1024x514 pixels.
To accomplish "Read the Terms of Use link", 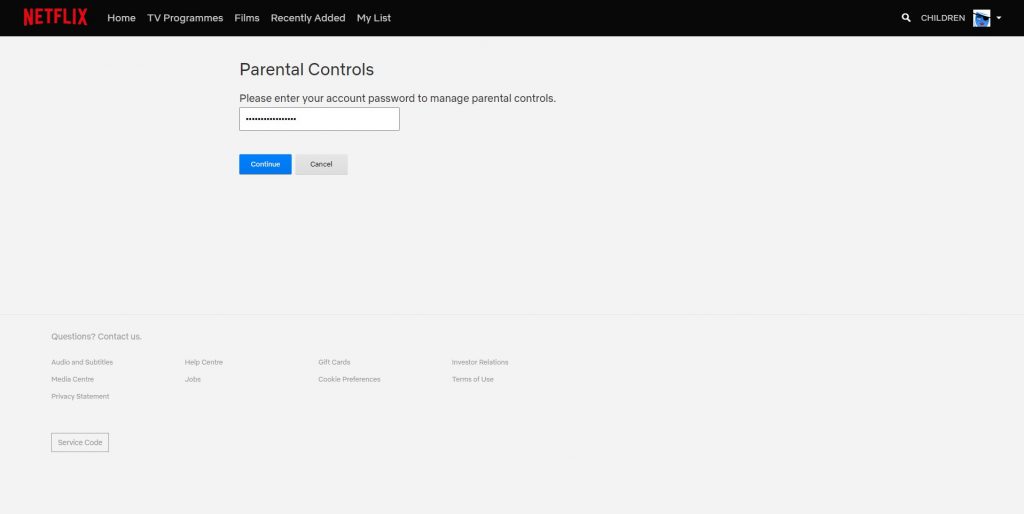I will tap(473, 379).
